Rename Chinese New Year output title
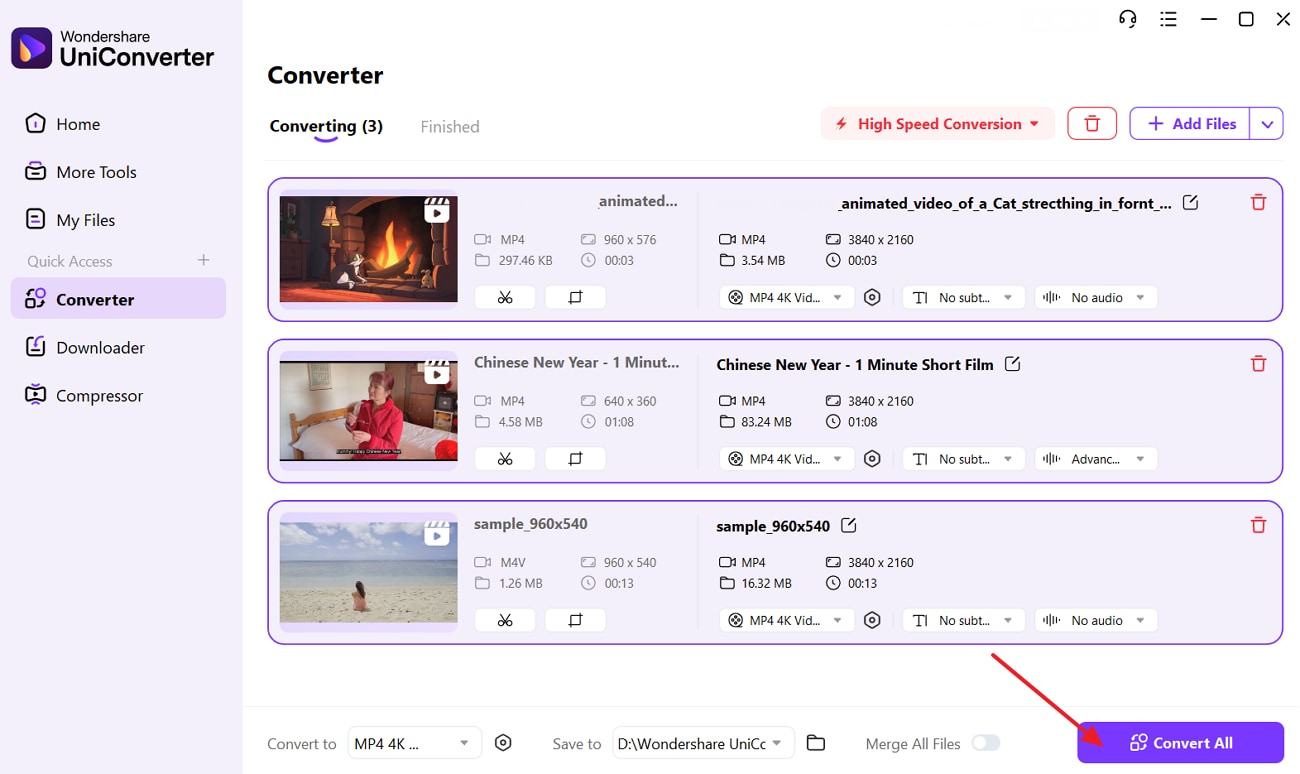 tap(1012, 364)
